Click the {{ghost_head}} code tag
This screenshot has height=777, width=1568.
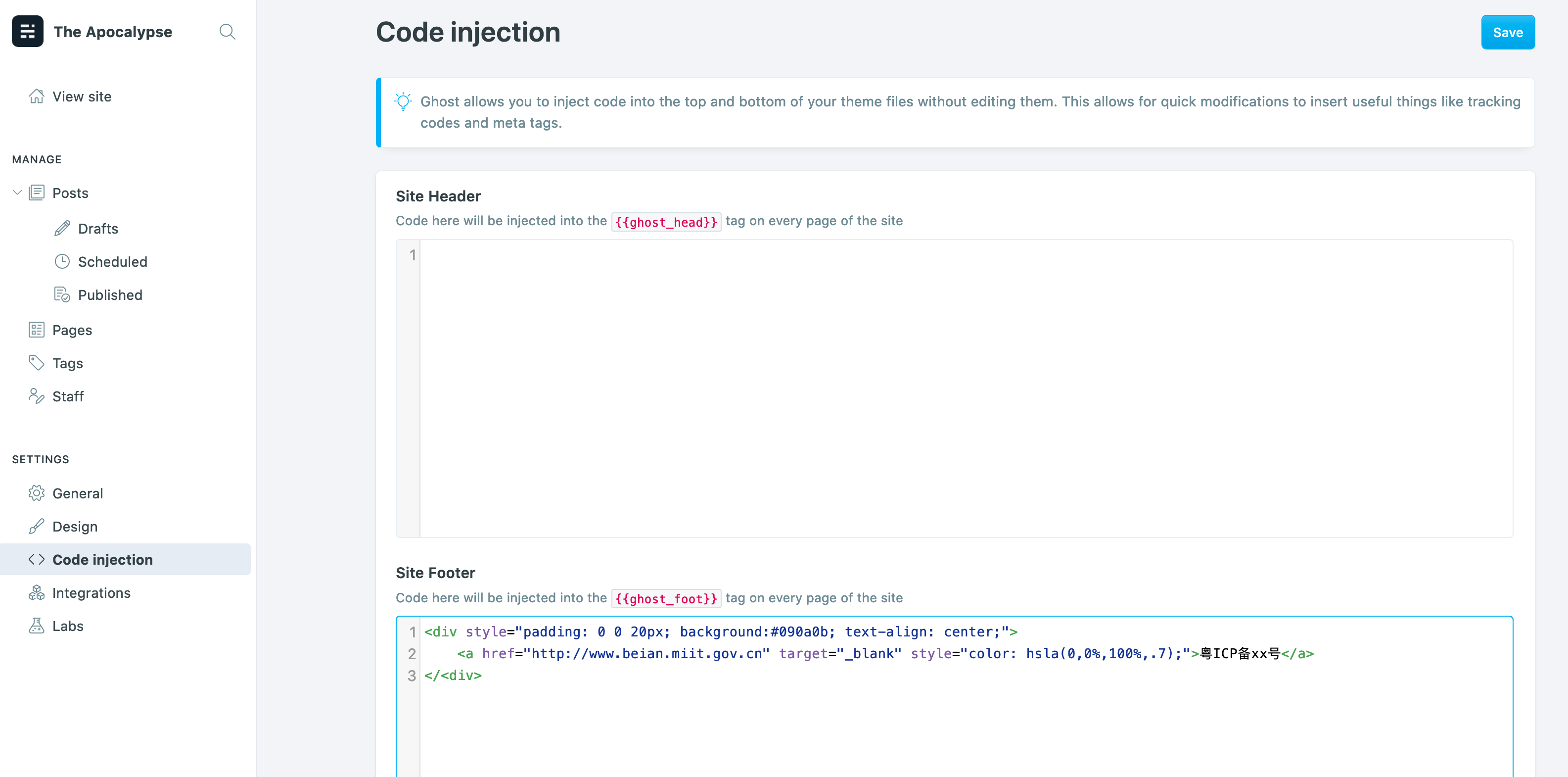point(666,222)
